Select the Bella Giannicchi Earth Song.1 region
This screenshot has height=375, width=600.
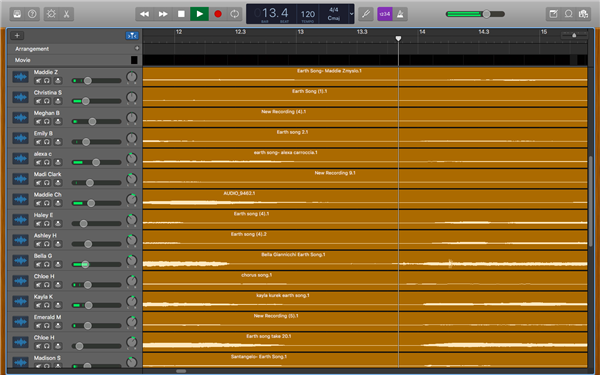tap(365, 260)
